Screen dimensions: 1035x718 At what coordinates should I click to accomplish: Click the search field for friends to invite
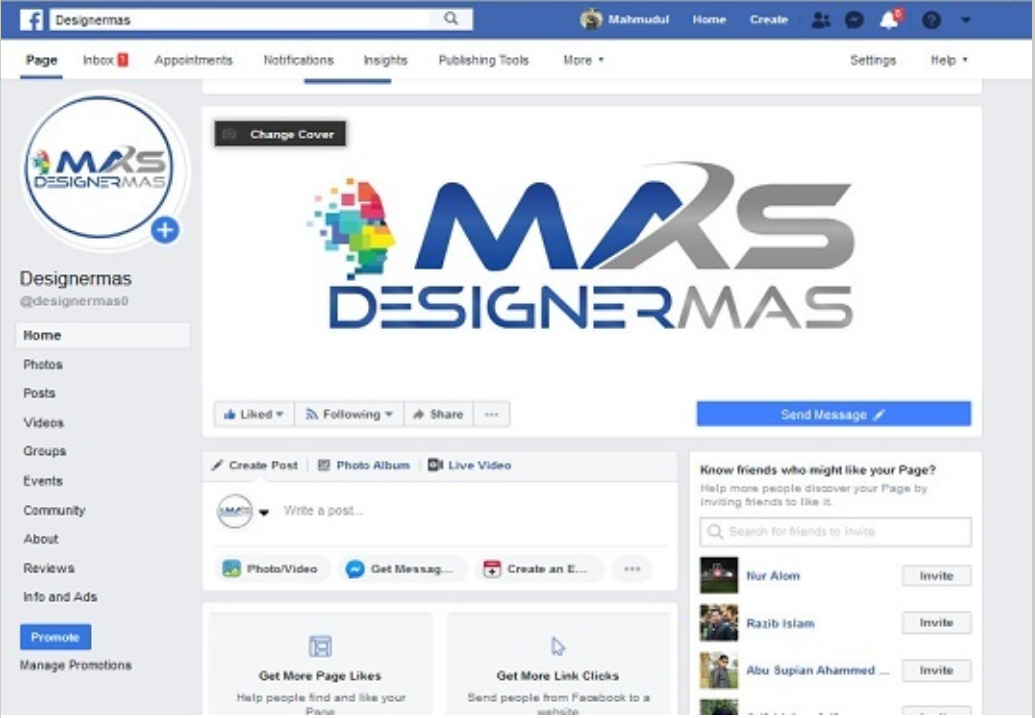pos(833,531)
